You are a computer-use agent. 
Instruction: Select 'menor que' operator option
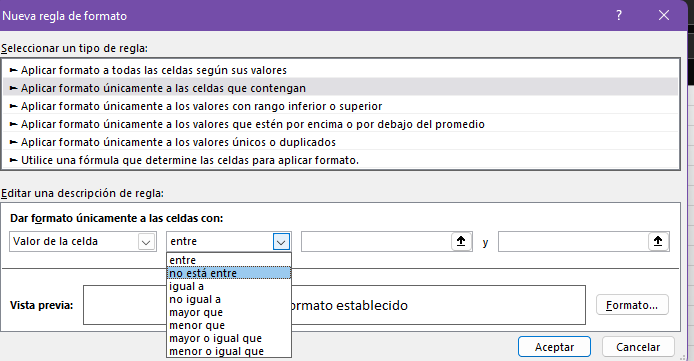coord(229,325)
